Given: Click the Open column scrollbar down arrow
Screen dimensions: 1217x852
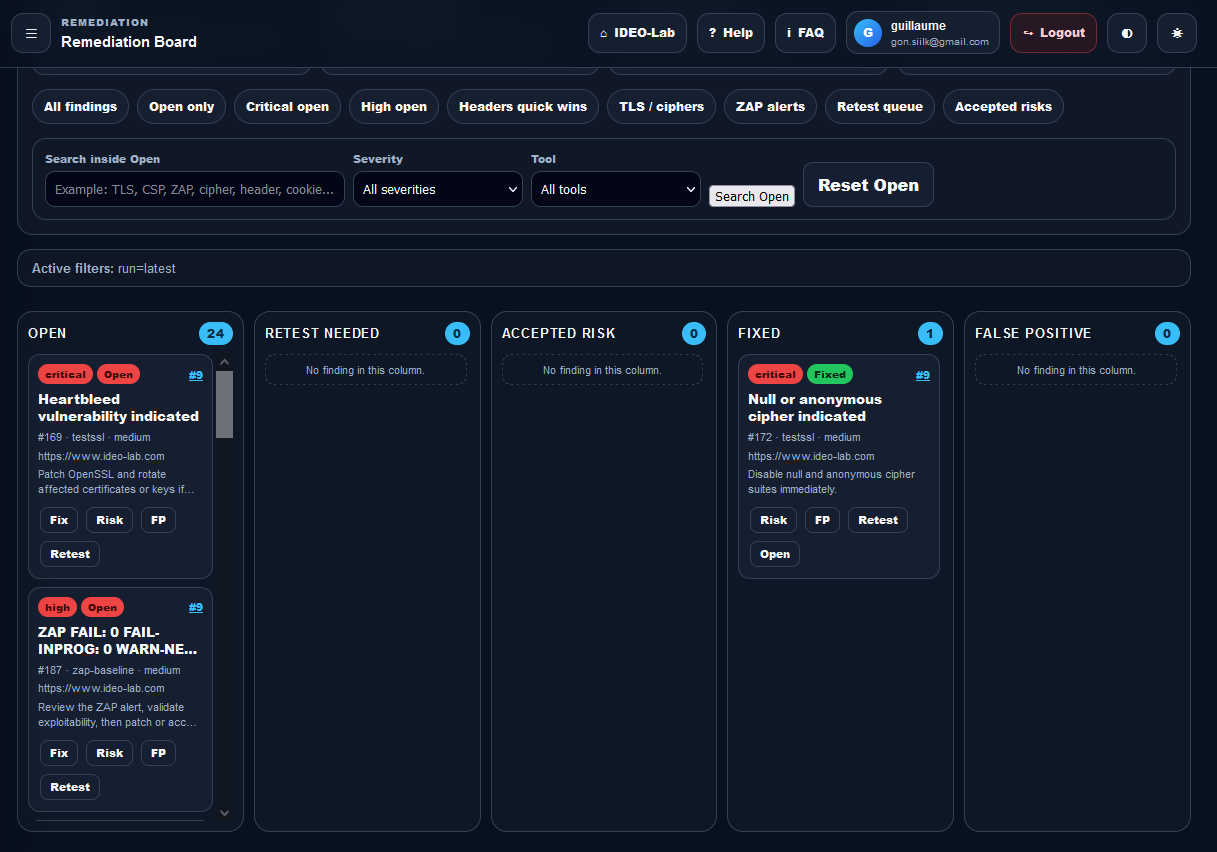Looking at the screenshot, I should pyautogui.click(x=224, y=813).
